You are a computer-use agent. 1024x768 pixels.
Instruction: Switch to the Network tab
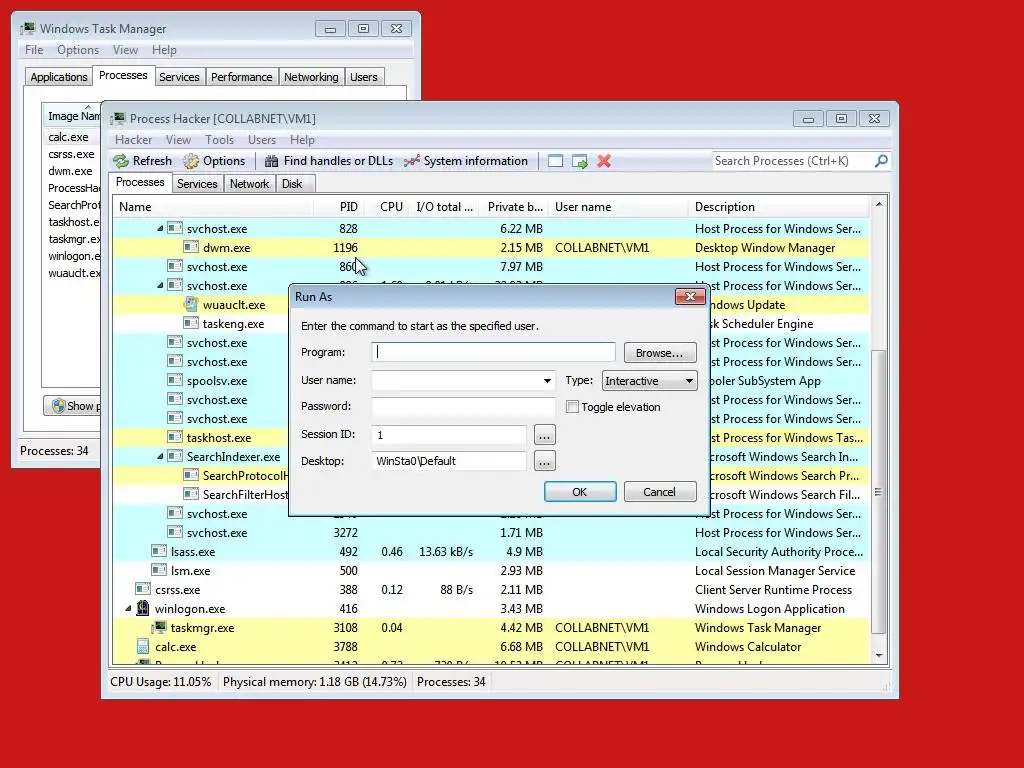pyautogui.click(x=249, y=184)
